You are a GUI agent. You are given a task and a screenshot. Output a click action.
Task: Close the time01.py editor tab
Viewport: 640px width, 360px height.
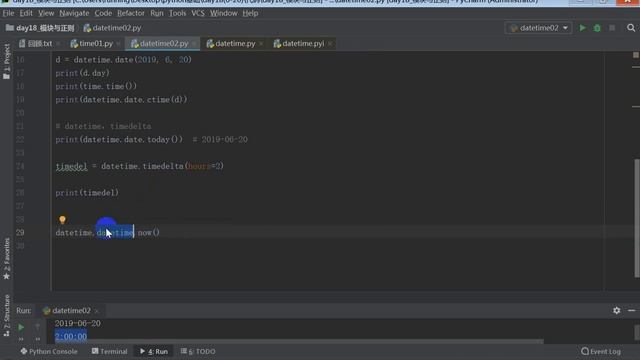coord(118,44)
